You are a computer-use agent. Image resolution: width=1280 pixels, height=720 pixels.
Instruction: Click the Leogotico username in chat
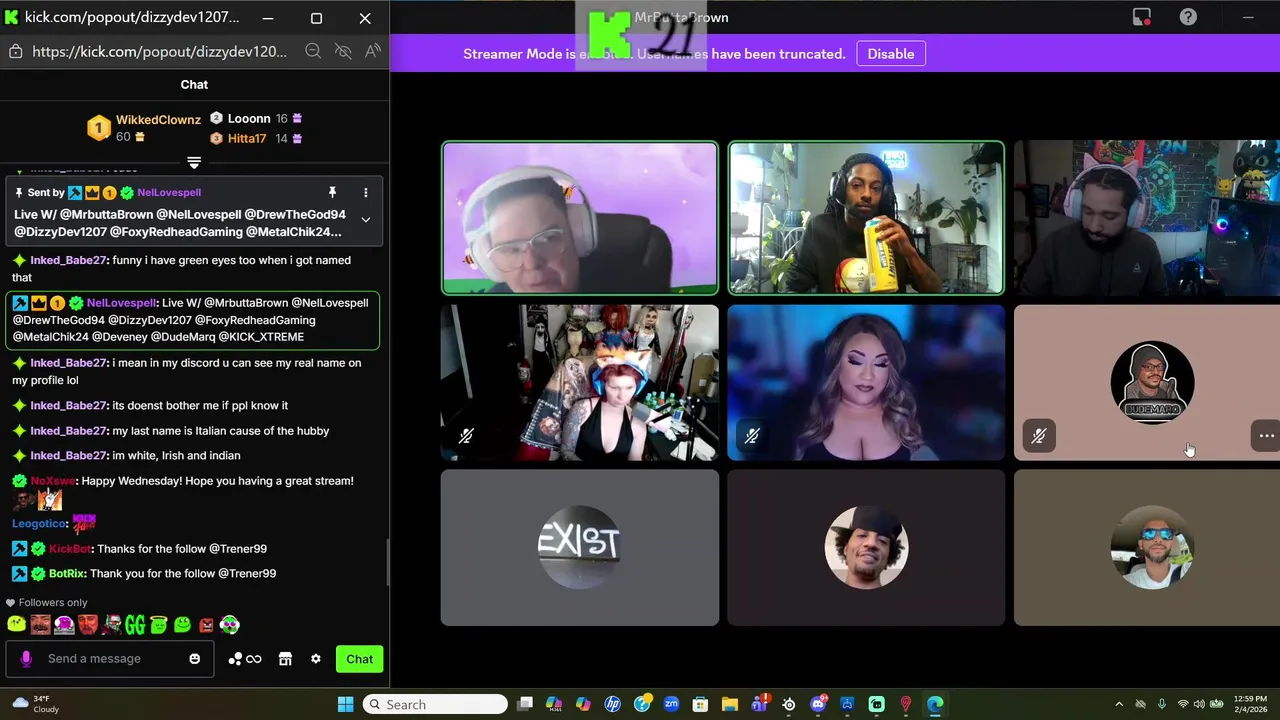[39, 523]
